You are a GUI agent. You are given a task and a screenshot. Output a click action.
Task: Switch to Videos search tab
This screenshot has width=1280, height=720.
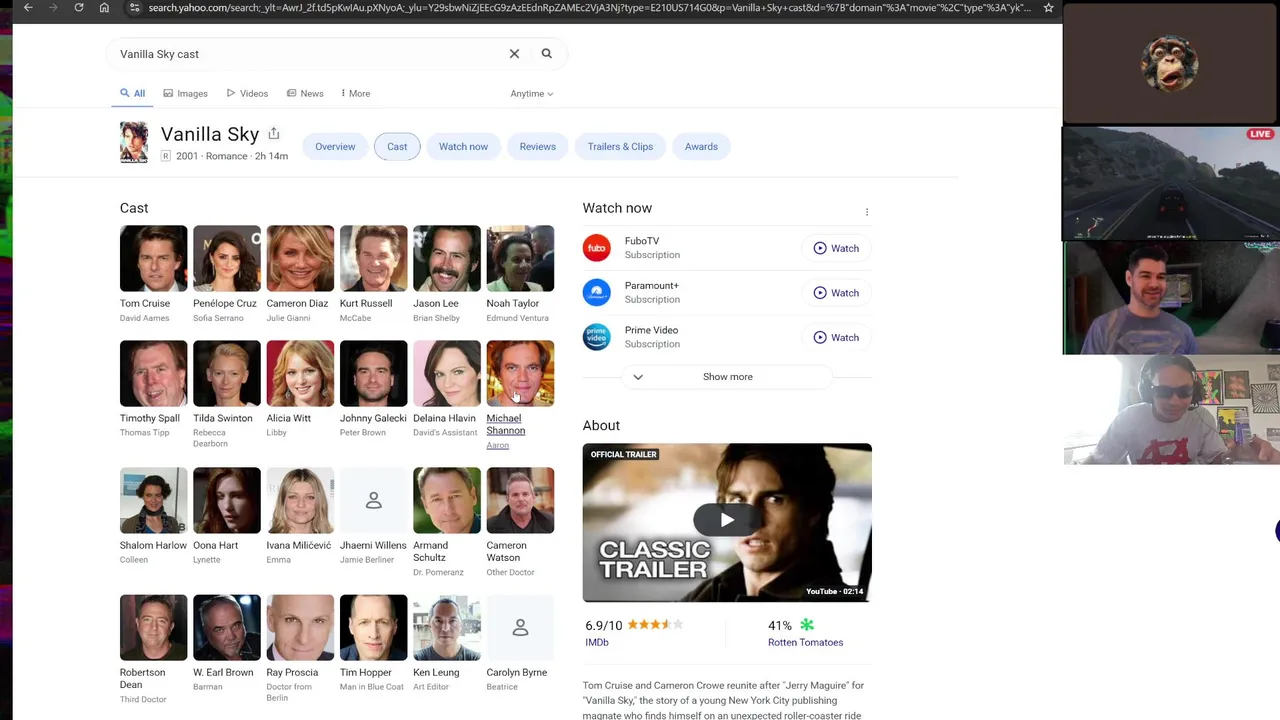tap(247, 94)
